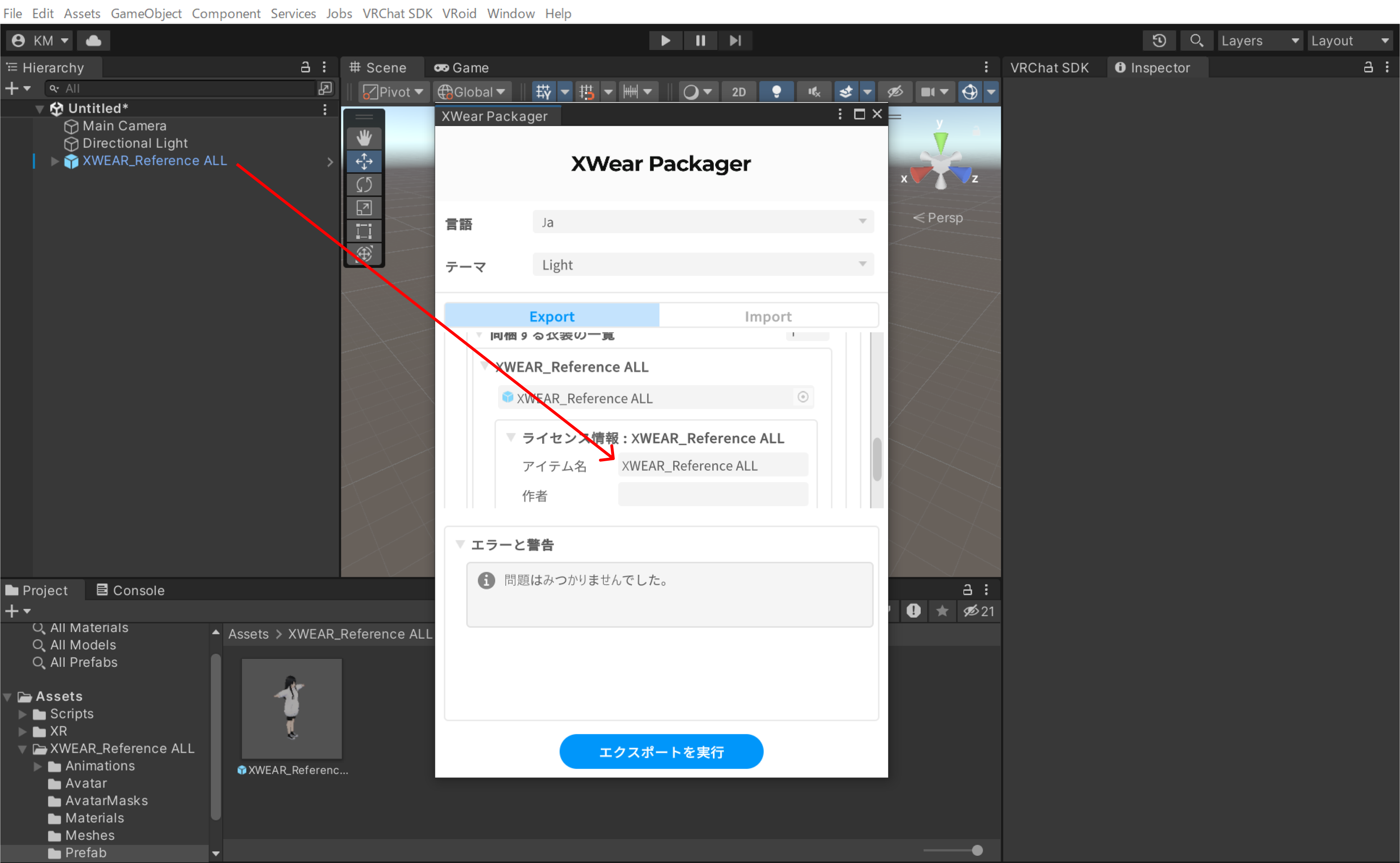The image size is (1400, 863).
Task: Click the XWear Packager export list scrollbar
Action: click(x=877, y=459)
